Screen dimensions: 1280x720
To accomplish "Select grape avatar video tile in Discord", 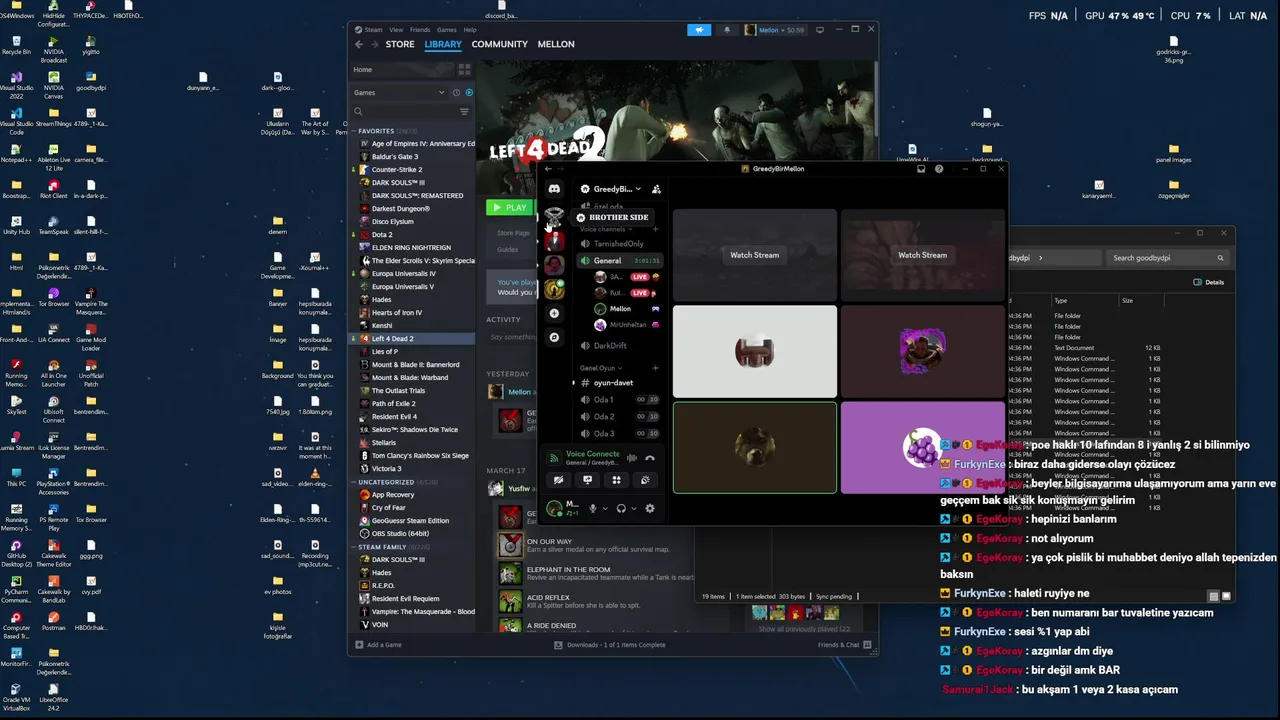I will click(922, 448).
